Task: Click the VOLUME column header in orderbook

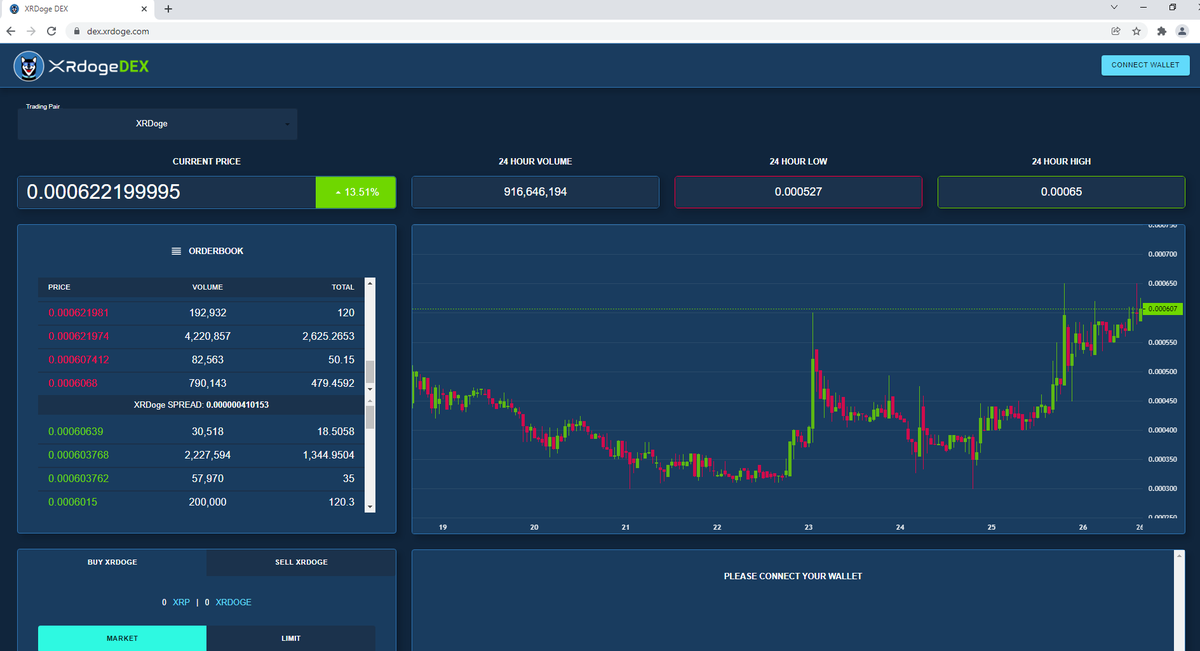Action: [x=208, y=287]
